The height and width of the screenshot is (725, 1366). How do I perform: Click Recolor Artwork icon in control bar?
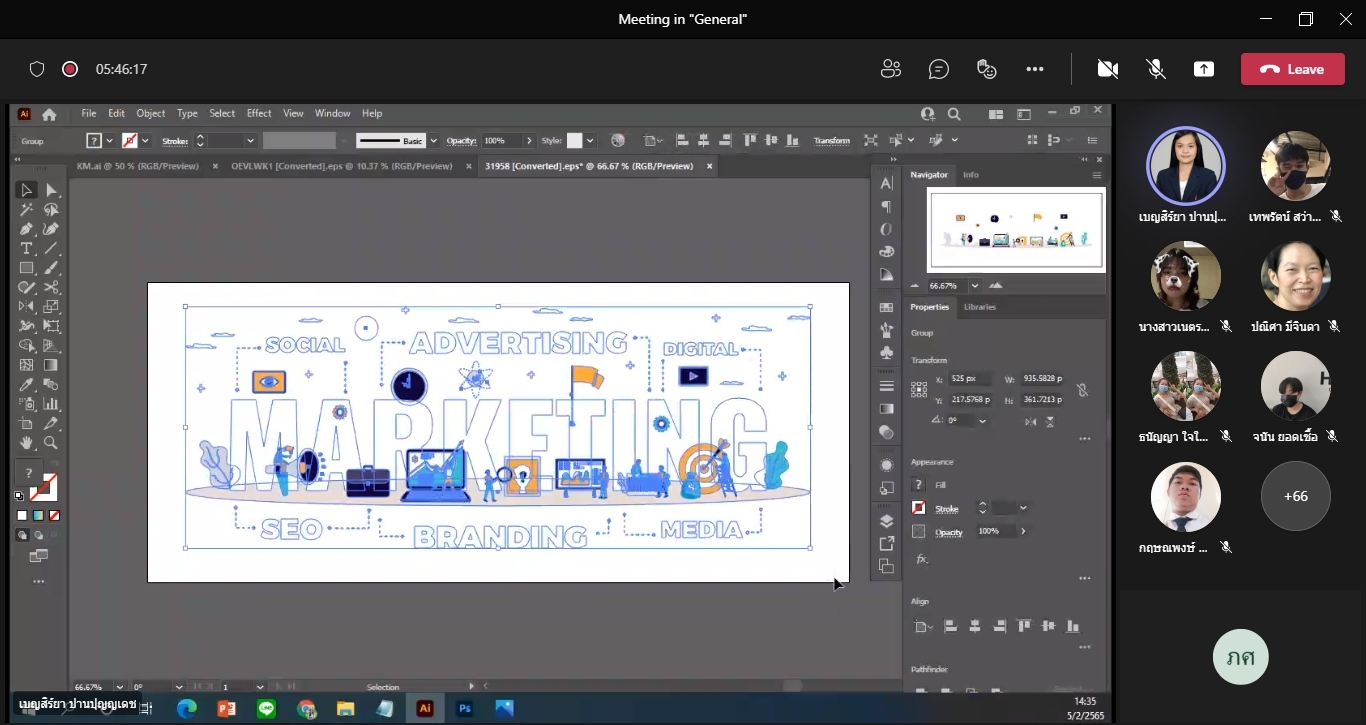tap(618, 141)
